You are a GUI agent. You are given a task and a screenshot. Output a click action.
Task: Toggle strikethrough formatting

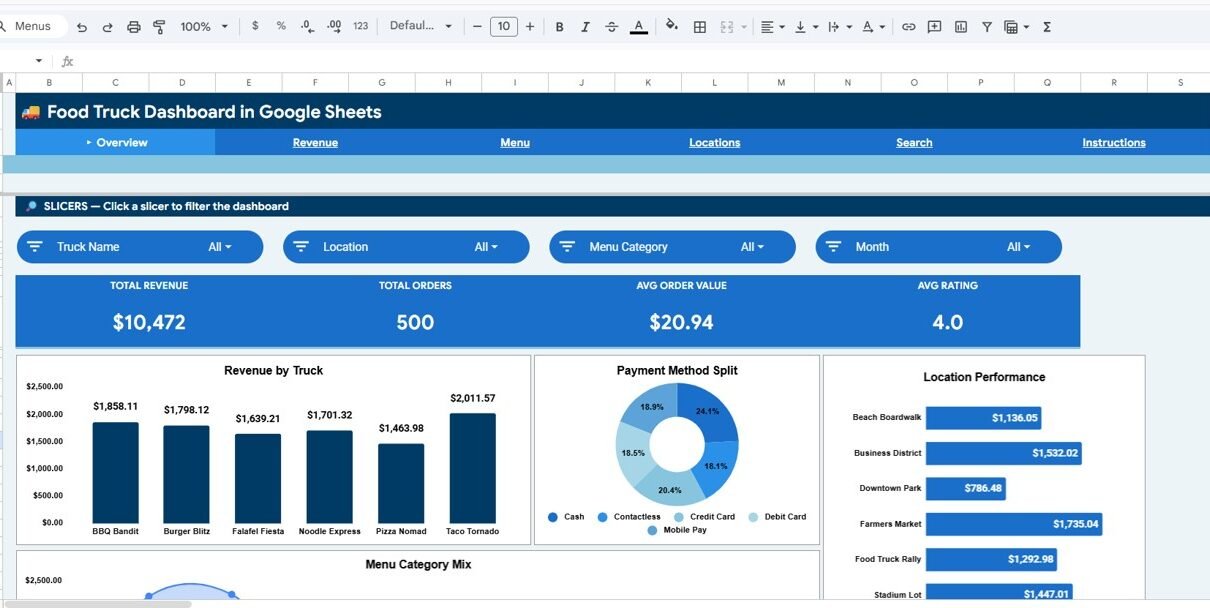click(611, 27)
